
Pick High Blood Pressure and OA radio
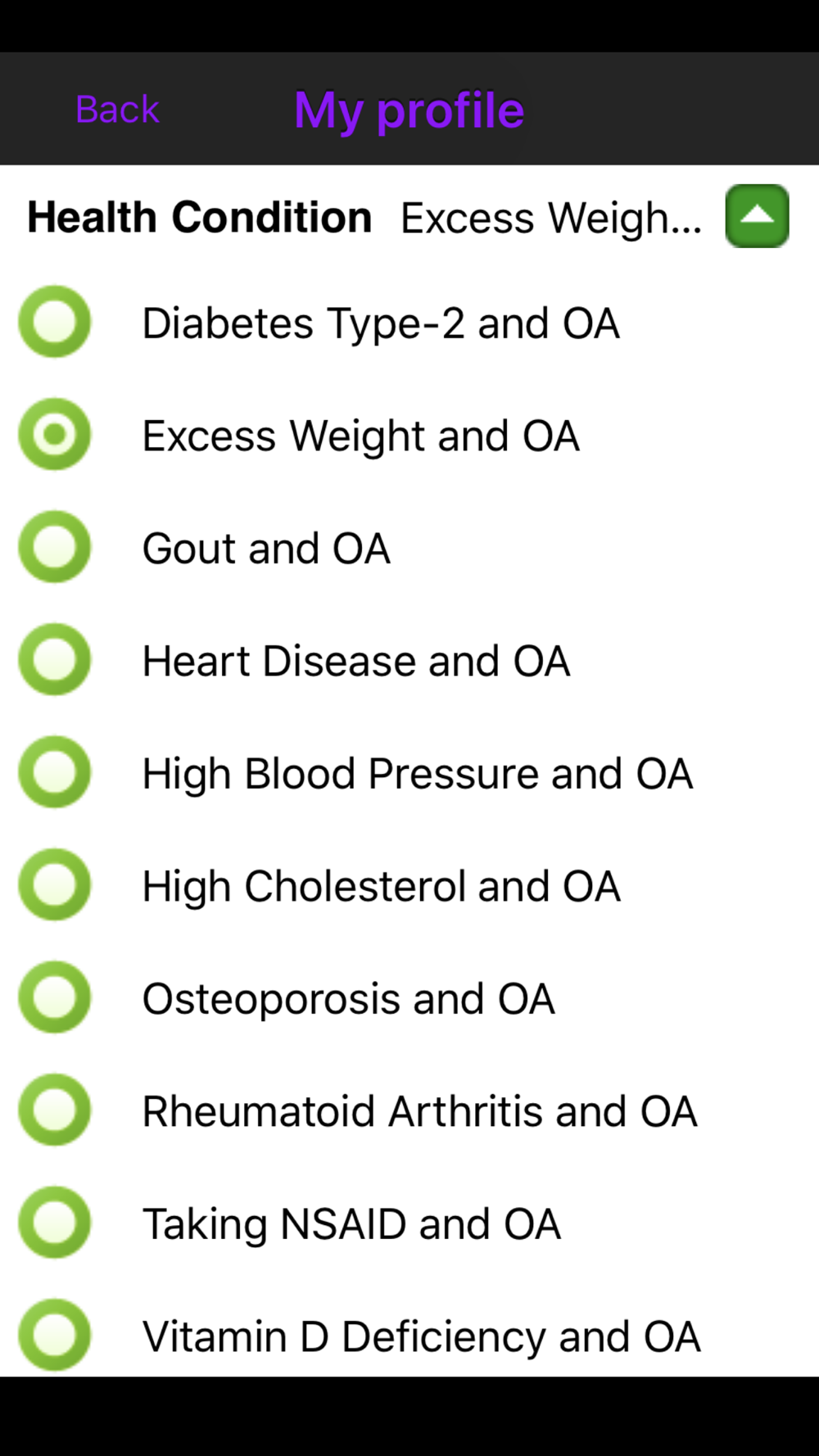click(55, 772)
